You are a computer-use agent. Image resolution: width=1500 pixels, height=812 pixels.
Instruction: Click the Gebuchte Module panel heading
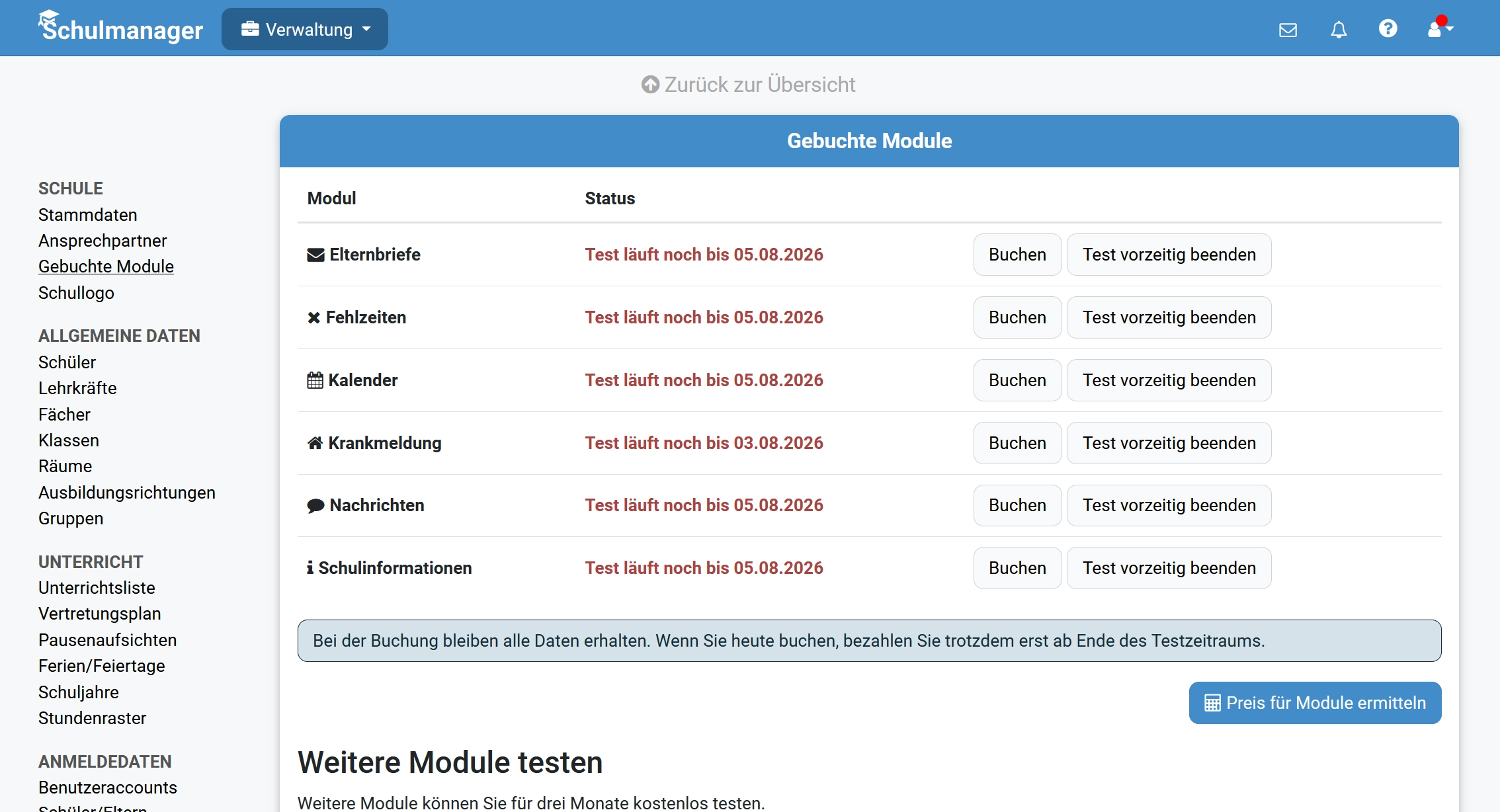pyautogui.click(x=869, y=141)
